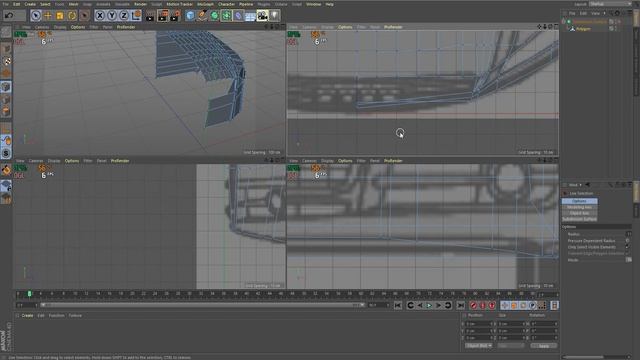Open Edit Render Settings icon
640x360 pixels.
click(175, 16)
